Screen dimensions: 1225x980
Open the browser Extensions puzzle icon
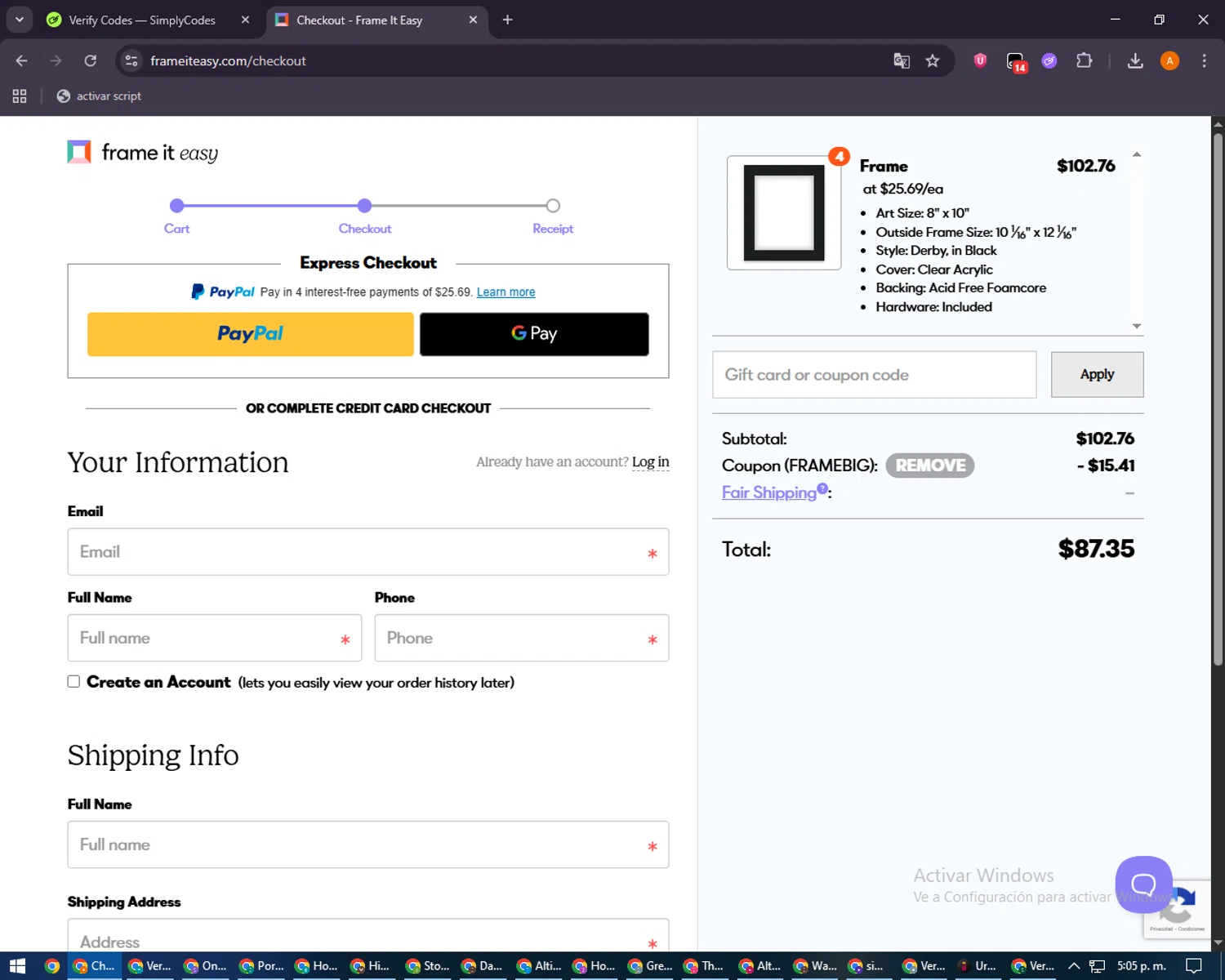(x=1084, y=61)
